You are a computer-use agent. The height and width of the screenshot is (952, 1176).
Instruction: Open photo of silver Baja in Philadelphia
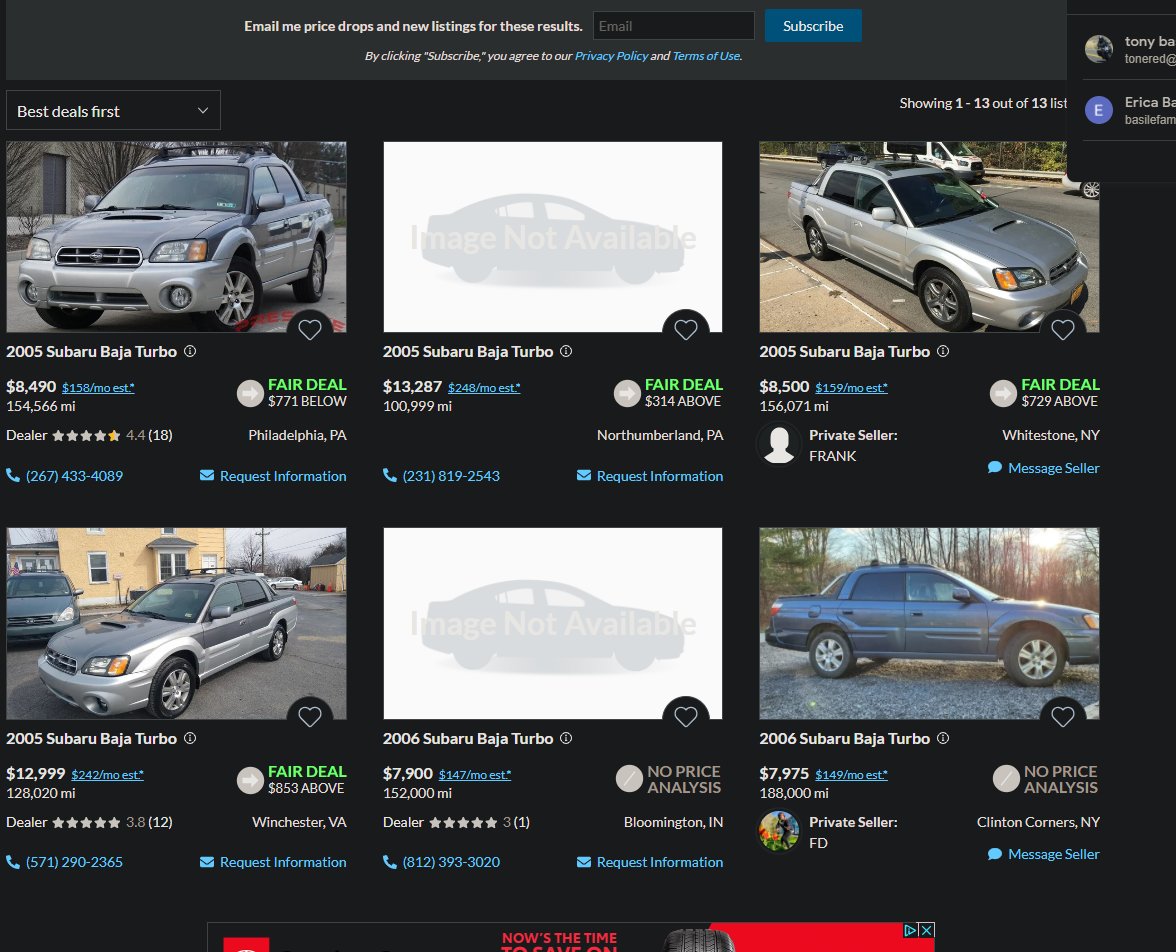(x=176, y=236)
